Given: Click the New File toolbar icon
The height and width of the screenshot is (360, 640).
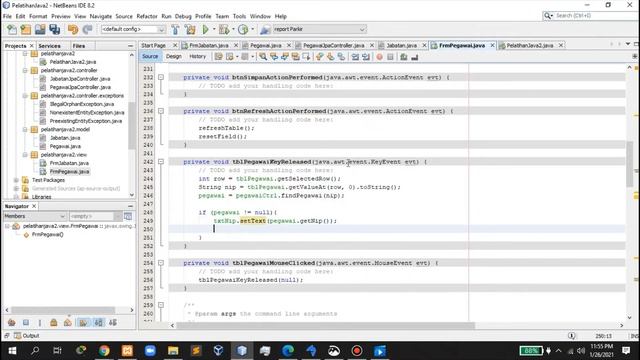Looking at the screenshot, I should [12, 29].
